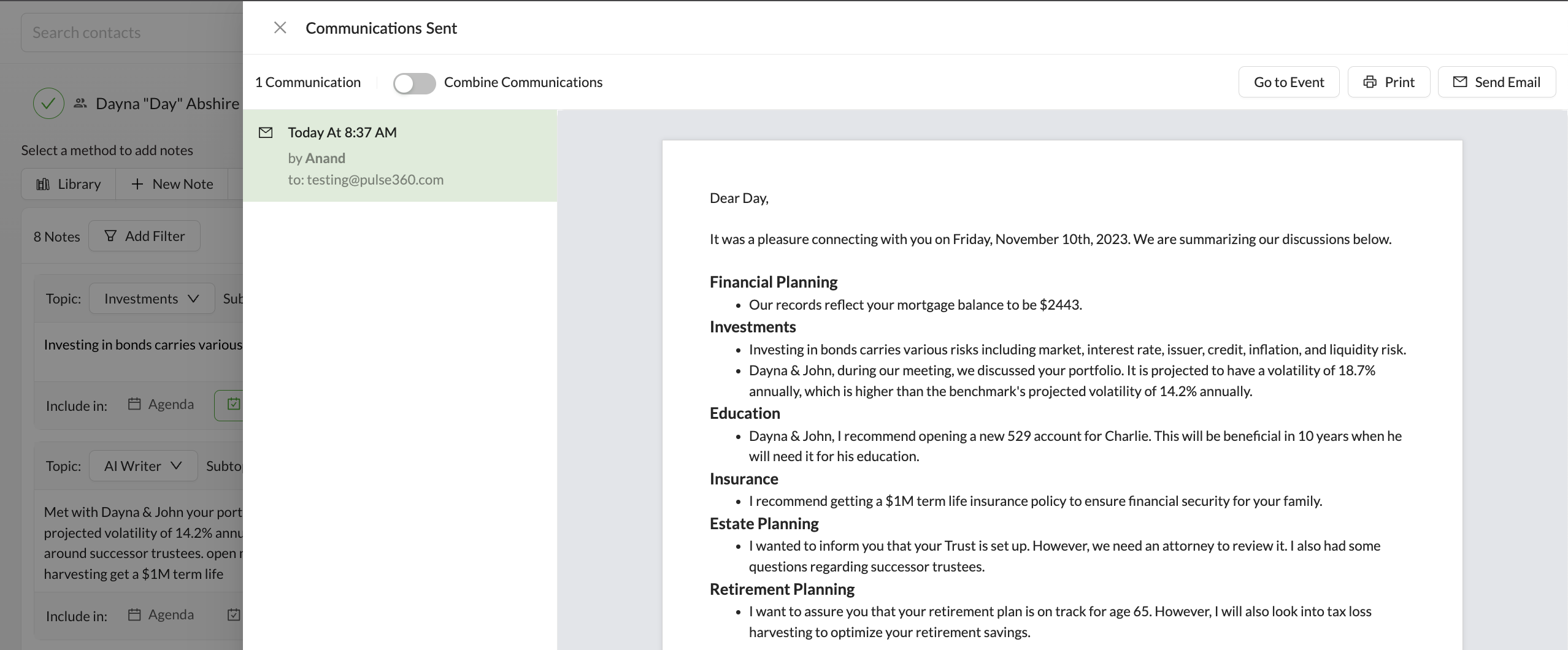Click the people icon next to Dayna Abshire
Viewport: 1568px width, 650px height.
(x=80, y=103)
